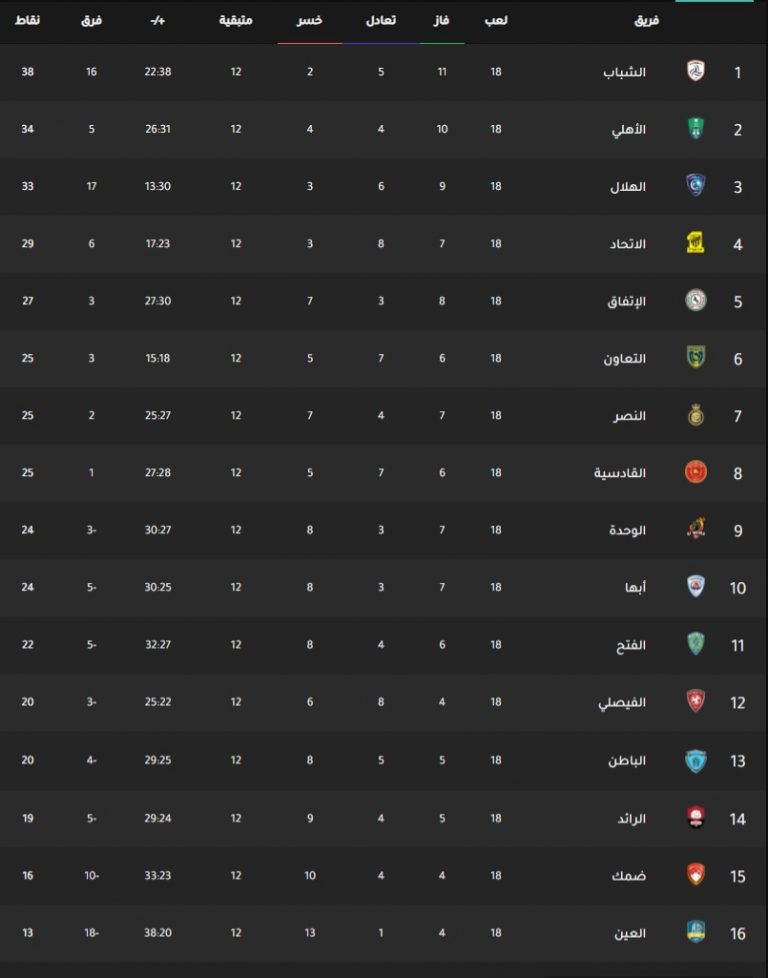Click the green الأهلي club logo
This screenshot has height=978, width=768.
pos(696,128)
